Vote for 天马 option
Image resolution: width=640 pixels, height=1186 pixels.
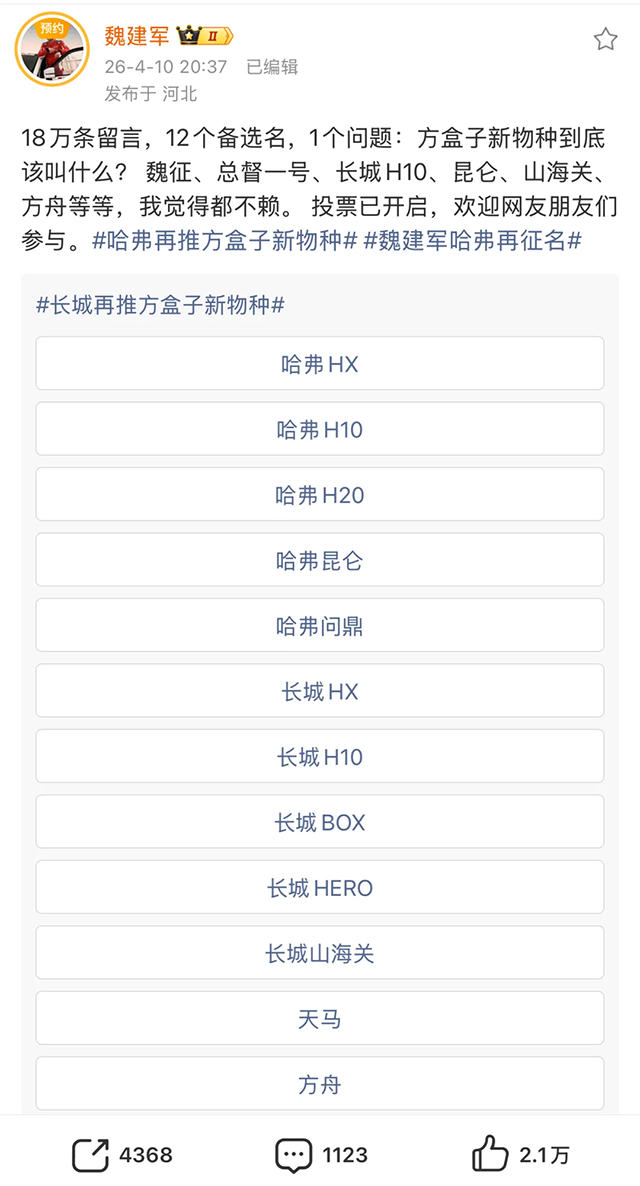(320, 1019)
